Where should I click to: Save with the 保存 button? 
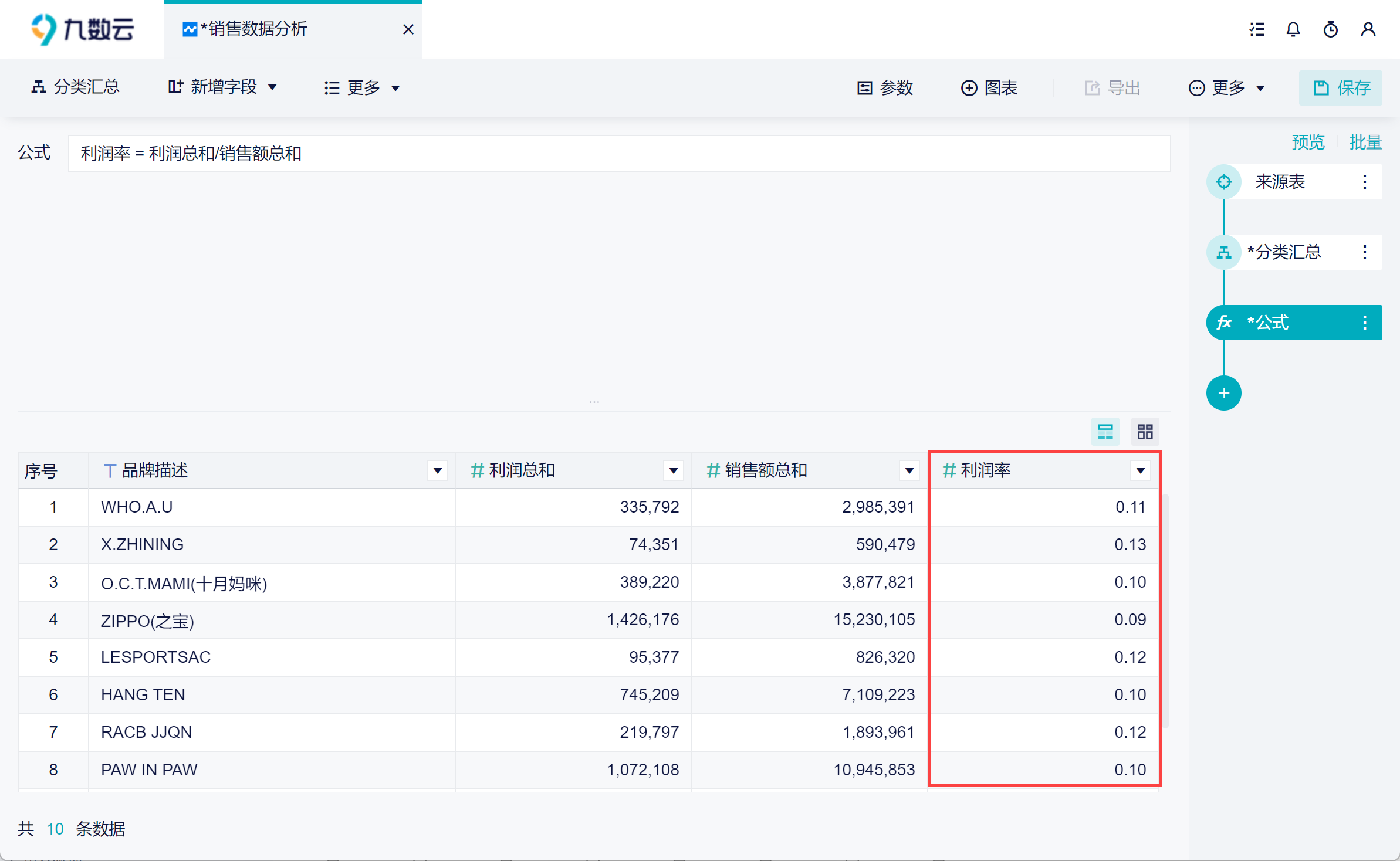[x=1341, y=88]
